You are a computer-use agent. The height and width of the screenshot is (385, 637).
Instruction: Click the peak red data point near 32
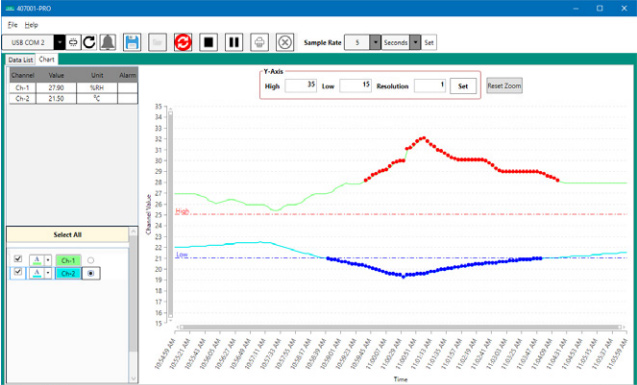coord(423,138)
